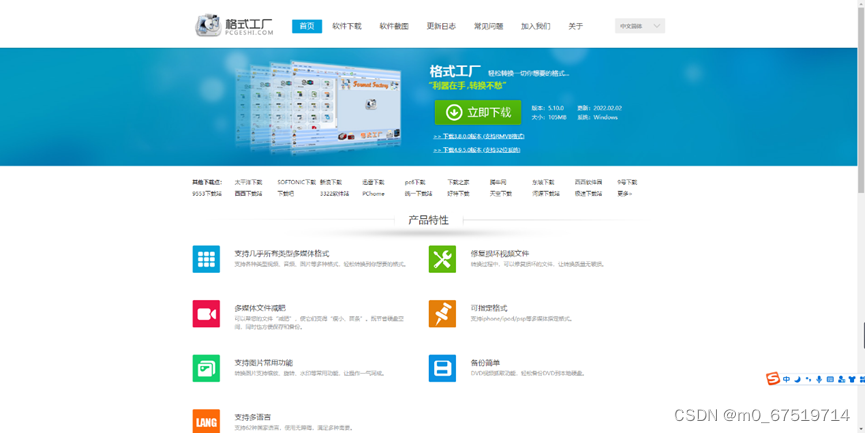Click the 9号下载 mirror link
Viewport: 865px width, 433px height.
(627, 182)
